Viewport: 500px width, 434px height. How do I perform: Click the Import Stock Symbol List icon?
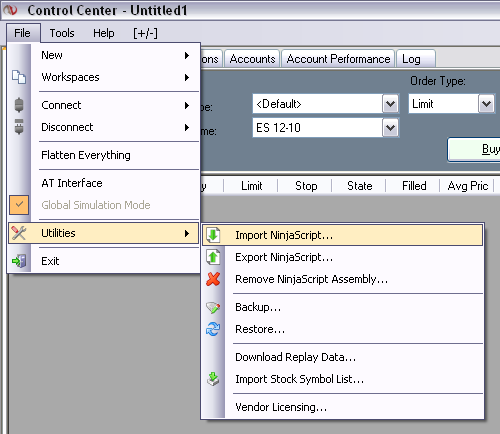point(213,379)
